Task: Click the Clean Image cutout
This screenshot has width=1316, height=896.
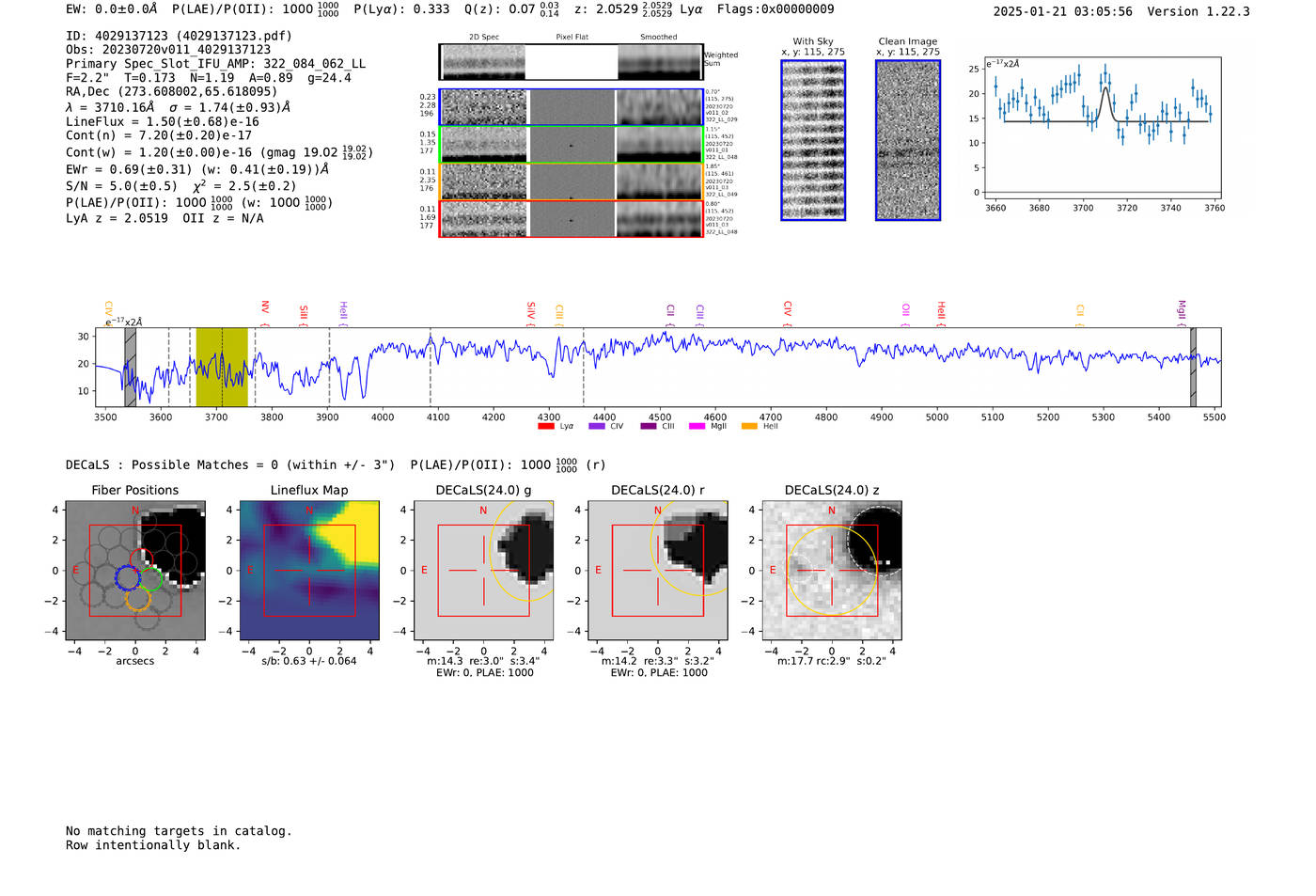Action: [908, 140]
